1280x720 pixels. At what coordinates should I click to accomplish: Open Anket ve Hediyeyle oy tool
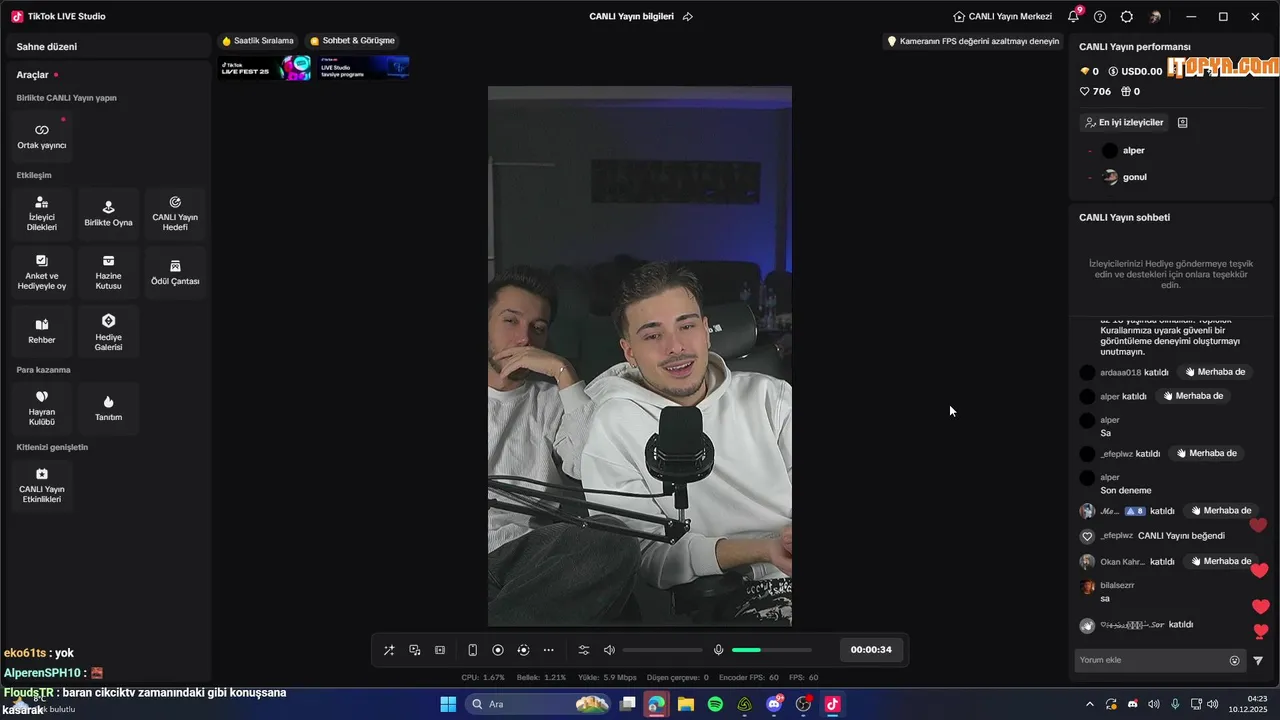click(42, 272)
